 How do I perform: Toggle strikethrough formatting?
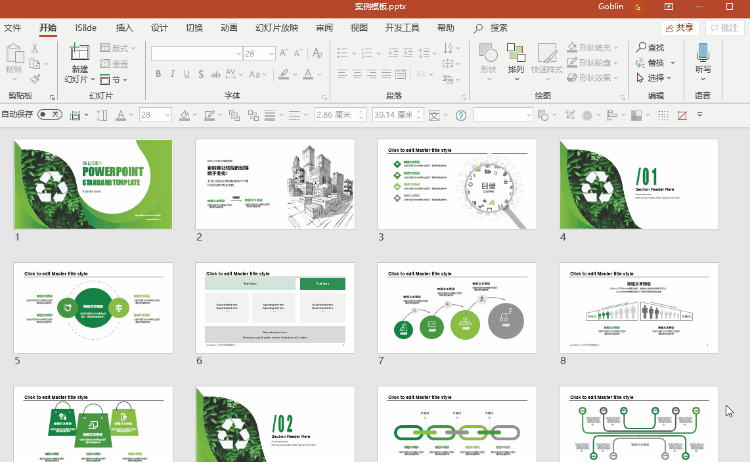tap(216, 74)
